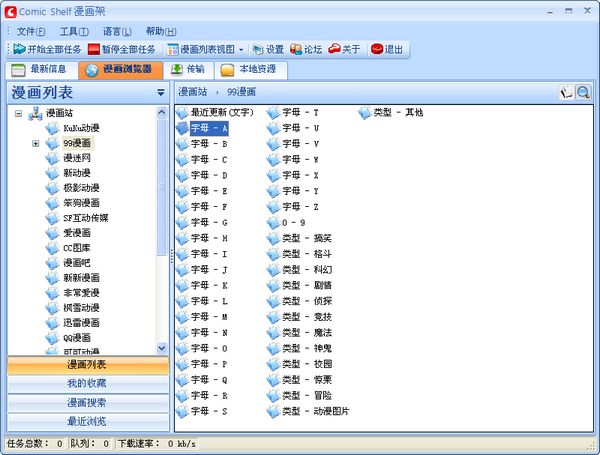600x455 pixels.
Task: Click the 字母 - A folder icon
Action: (183, 128)
